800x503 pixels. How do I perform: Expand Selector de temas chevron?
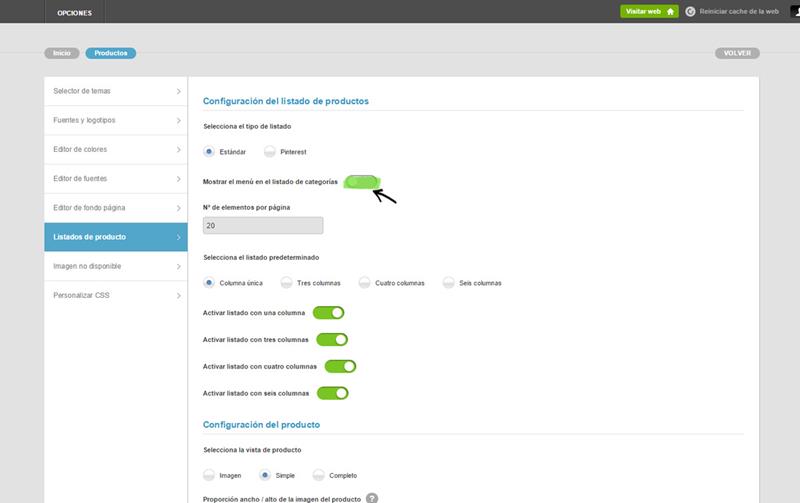178,91
